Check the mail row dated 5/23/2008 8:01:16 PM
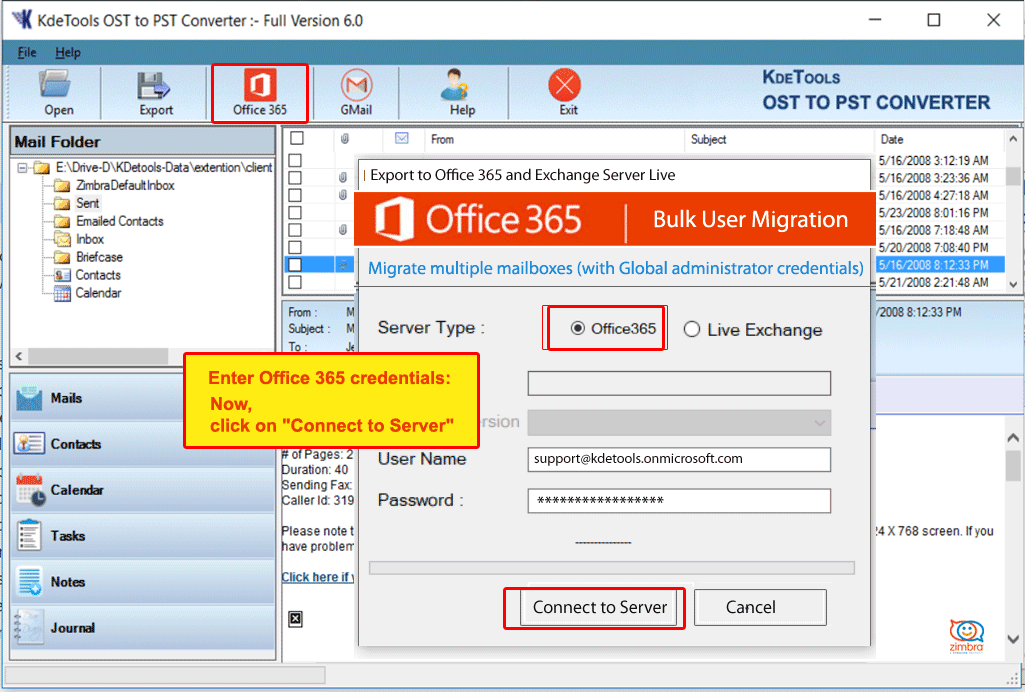 pyautogui.click(x=295, y=212)
